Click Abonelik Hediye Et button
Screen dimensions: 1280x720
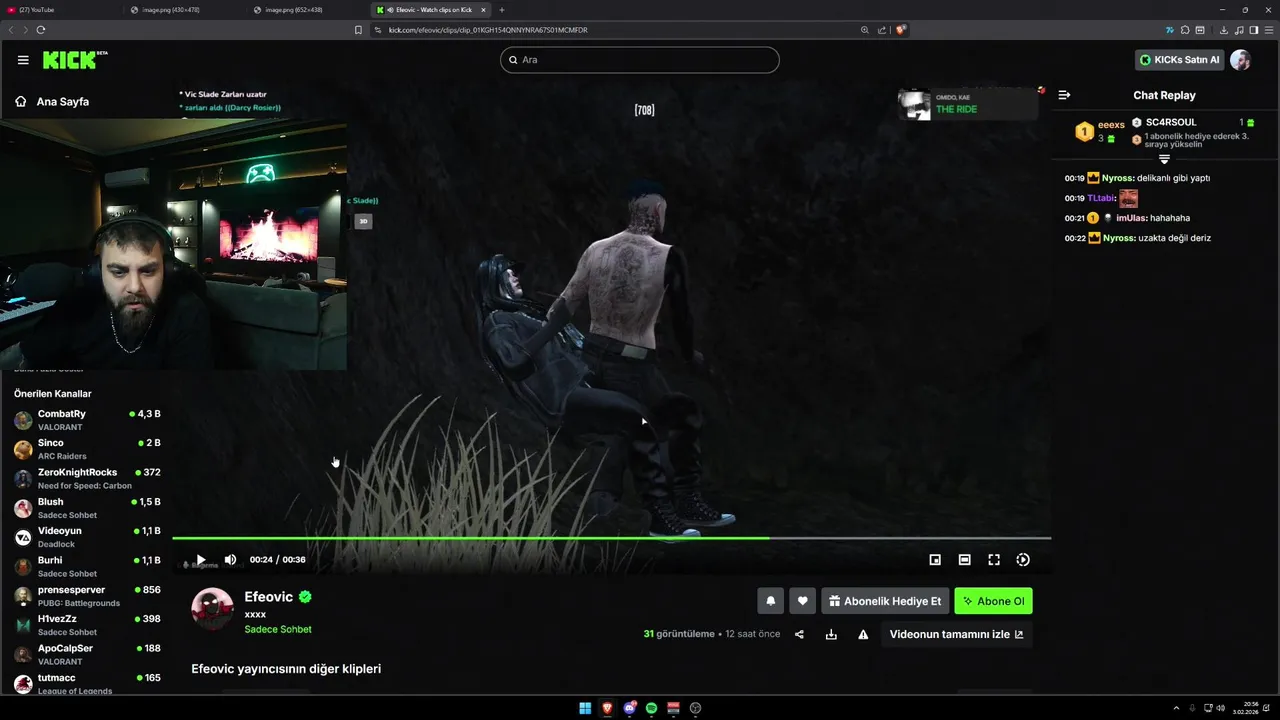pos(885,601)
